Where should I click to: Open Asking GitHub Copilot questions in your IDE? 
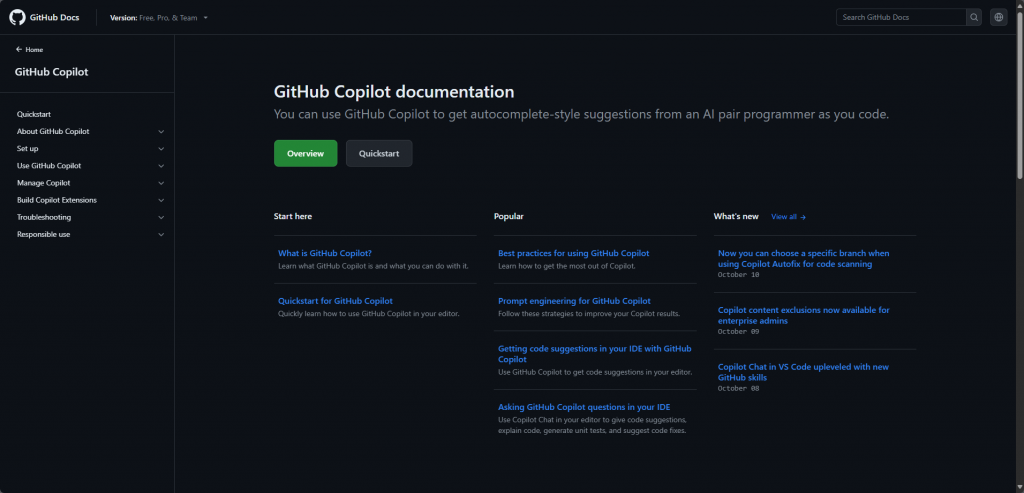[x=584, y=407]
